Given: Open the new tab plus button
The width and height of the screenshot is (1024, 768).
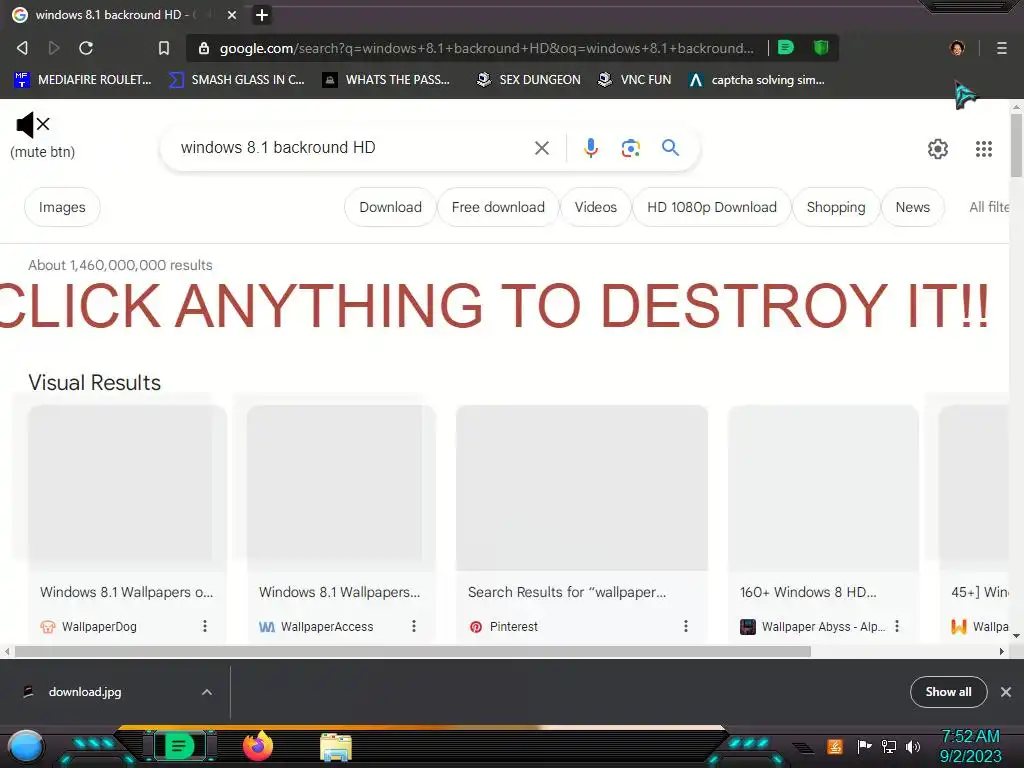Looking at the screenshot, I should pos(262,15).
